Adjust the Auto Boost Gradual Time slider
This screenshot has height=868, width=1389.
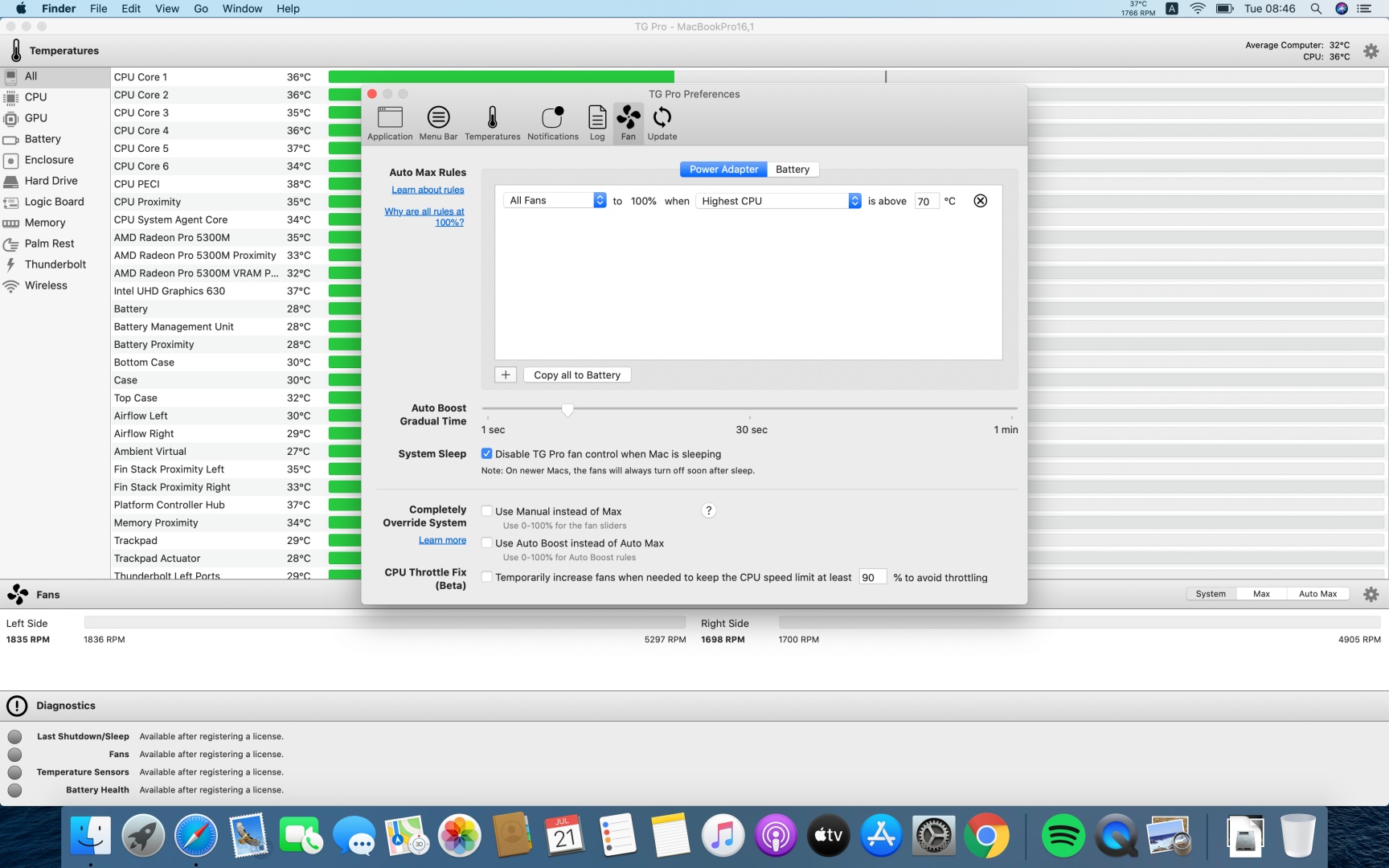click(567, 410)
